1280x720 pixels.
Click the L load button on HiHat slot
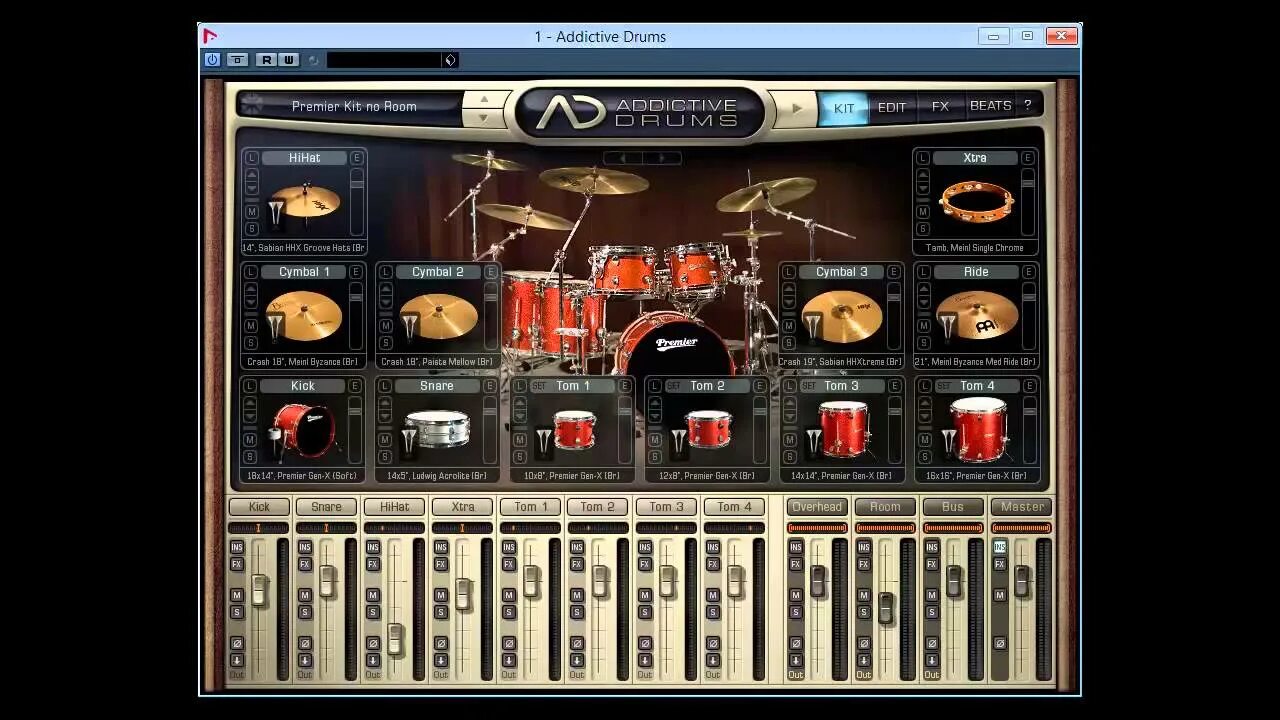[x=252, y=158]
